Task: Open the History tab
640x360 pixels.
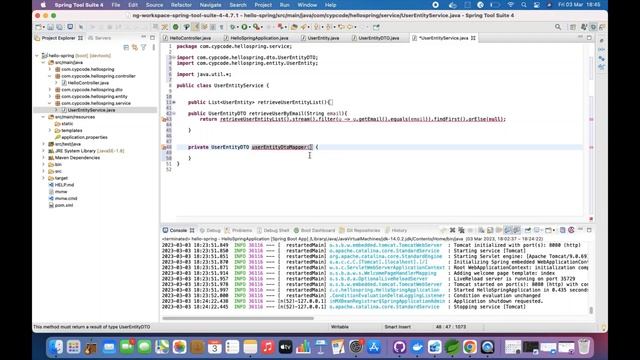Action: 396,230
